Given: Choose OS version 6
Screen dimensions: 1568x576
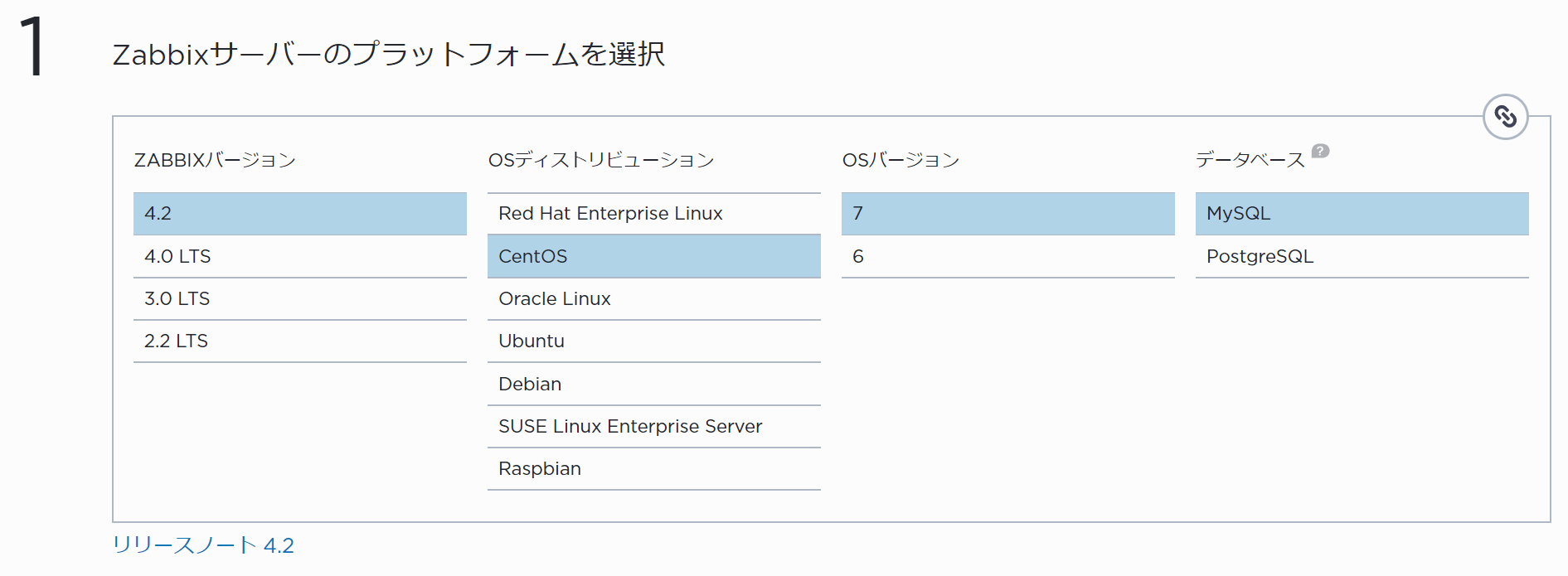Looking at the screenshot, I should coord(1007,257).
